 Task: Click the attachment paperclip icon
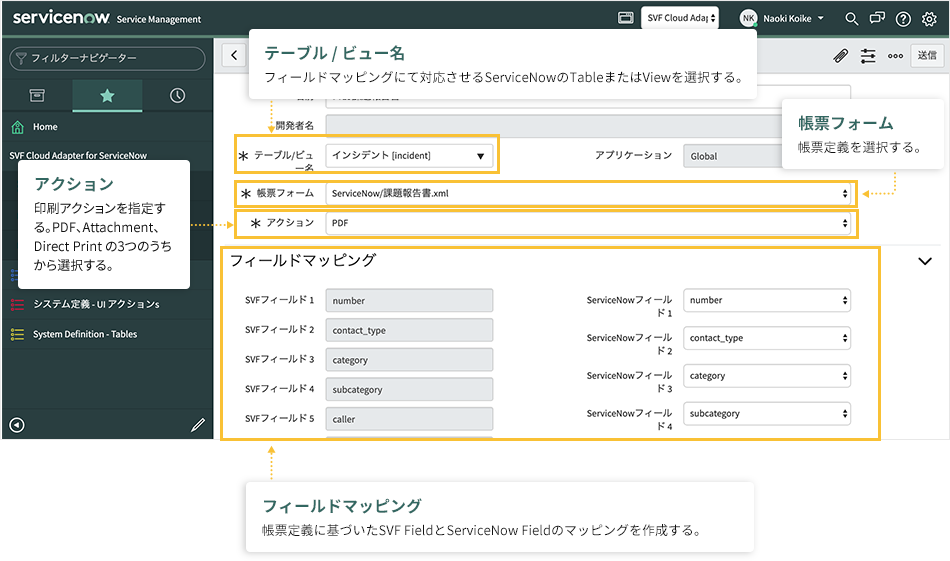840,57
